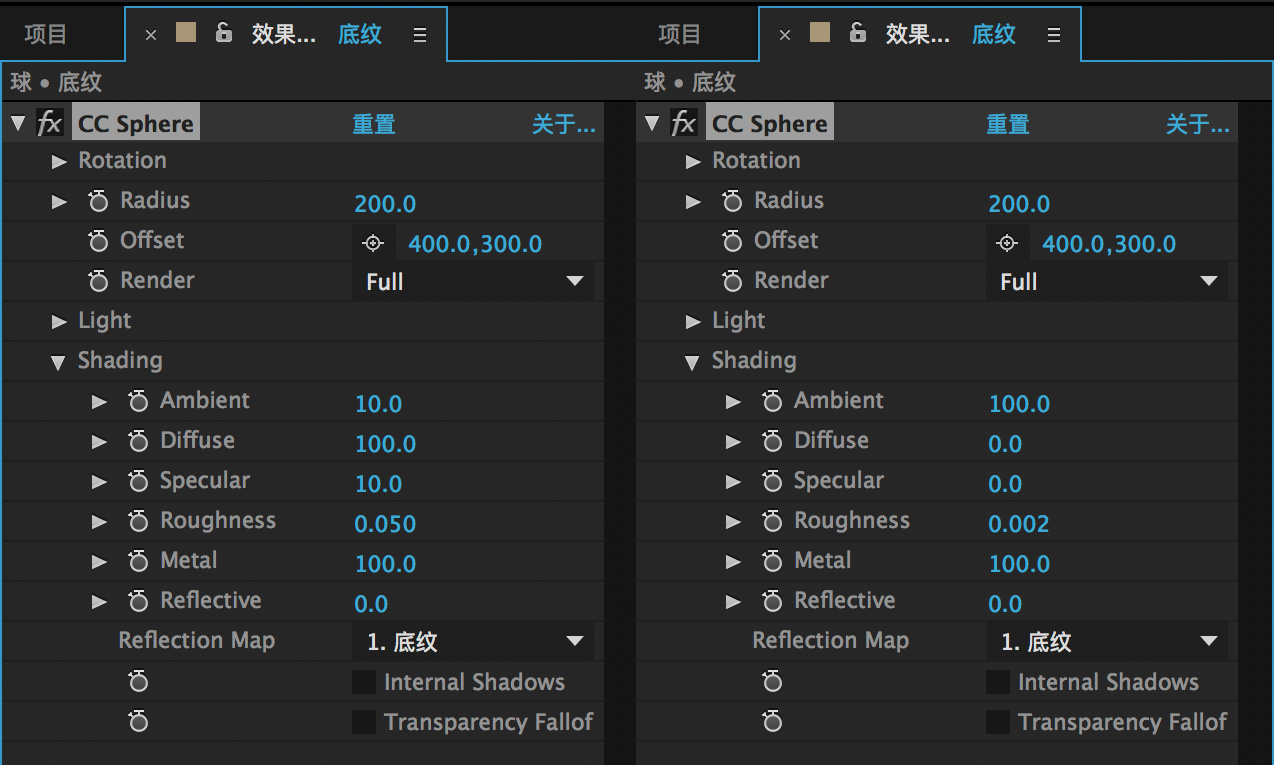This screenshot has width=1274, height=765.
Task: Click the lock icon in the right panel tab
Action: 857,33
